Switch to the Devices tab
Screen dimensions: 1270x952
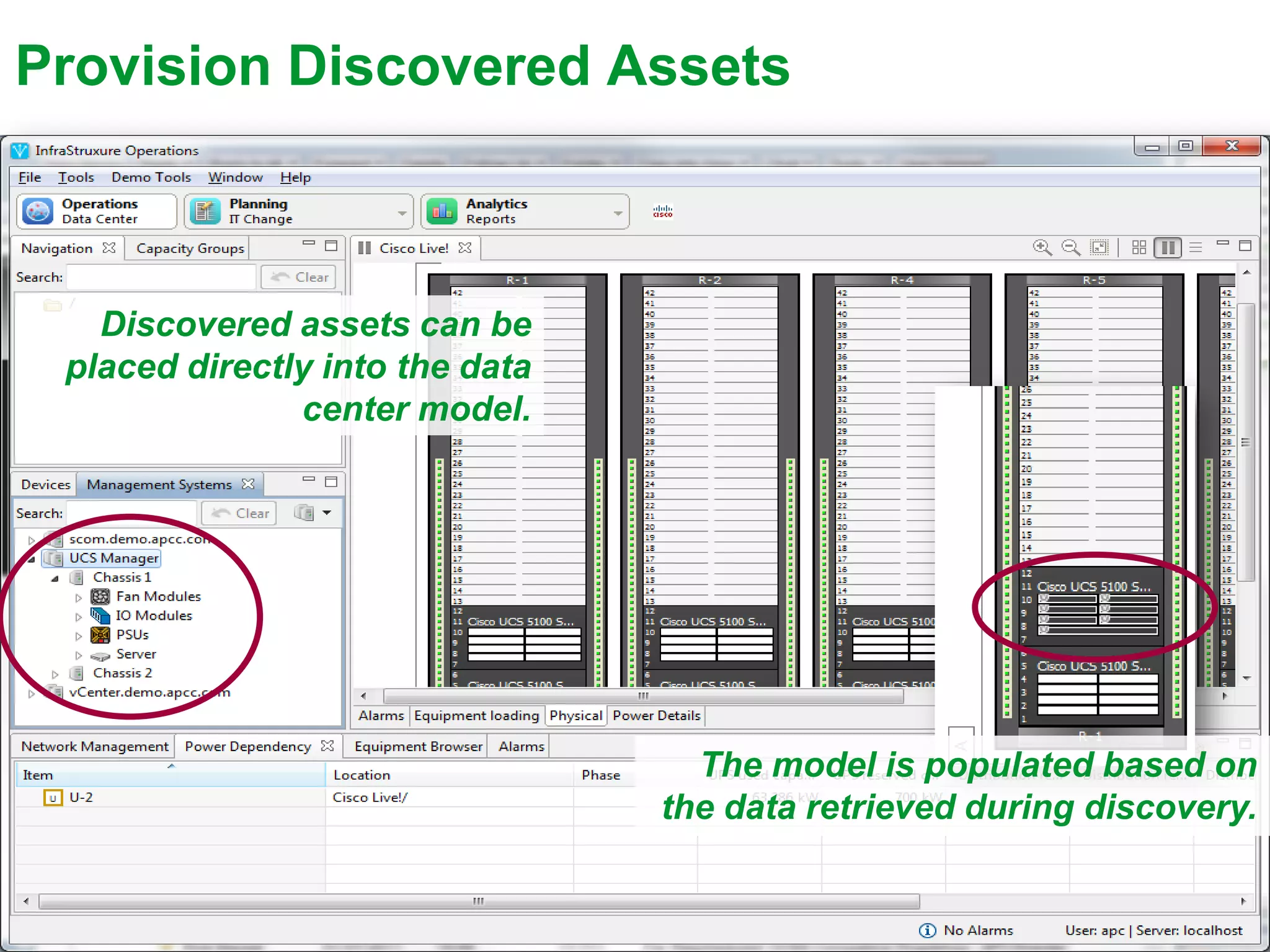[x=45, y=485]
